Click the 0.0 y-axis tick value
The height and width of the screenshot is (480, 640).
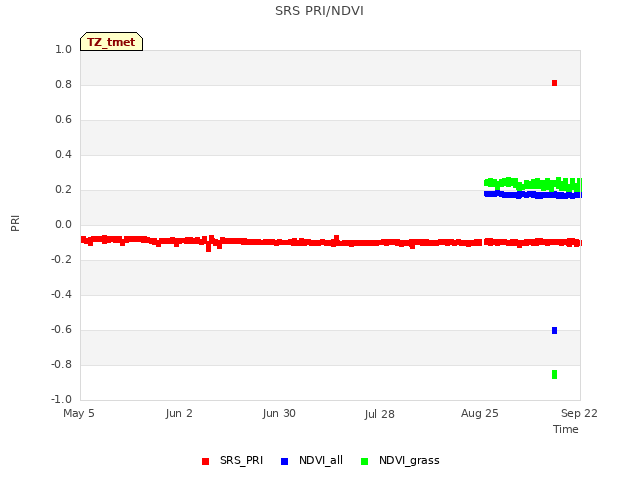[x=63, y=224]
